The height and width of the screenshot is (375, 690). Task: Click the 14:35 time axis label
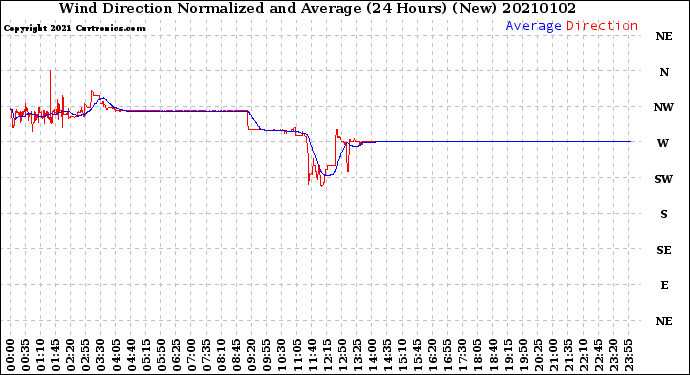click(x=388, y=355)
